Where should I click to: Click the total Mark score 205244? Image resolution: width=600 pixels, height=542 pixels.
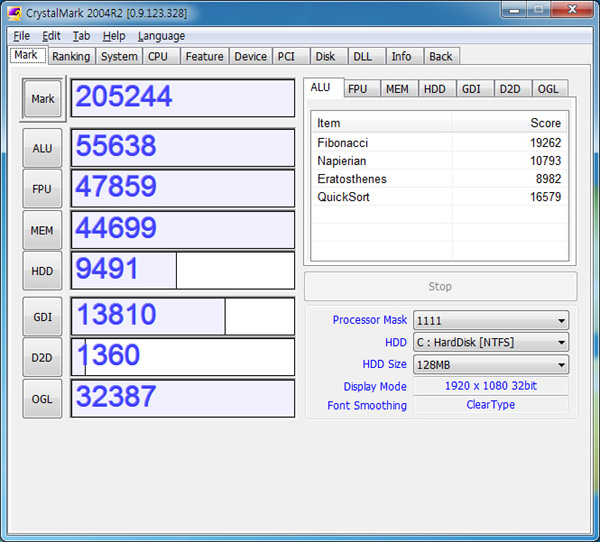tap(183, 98)
